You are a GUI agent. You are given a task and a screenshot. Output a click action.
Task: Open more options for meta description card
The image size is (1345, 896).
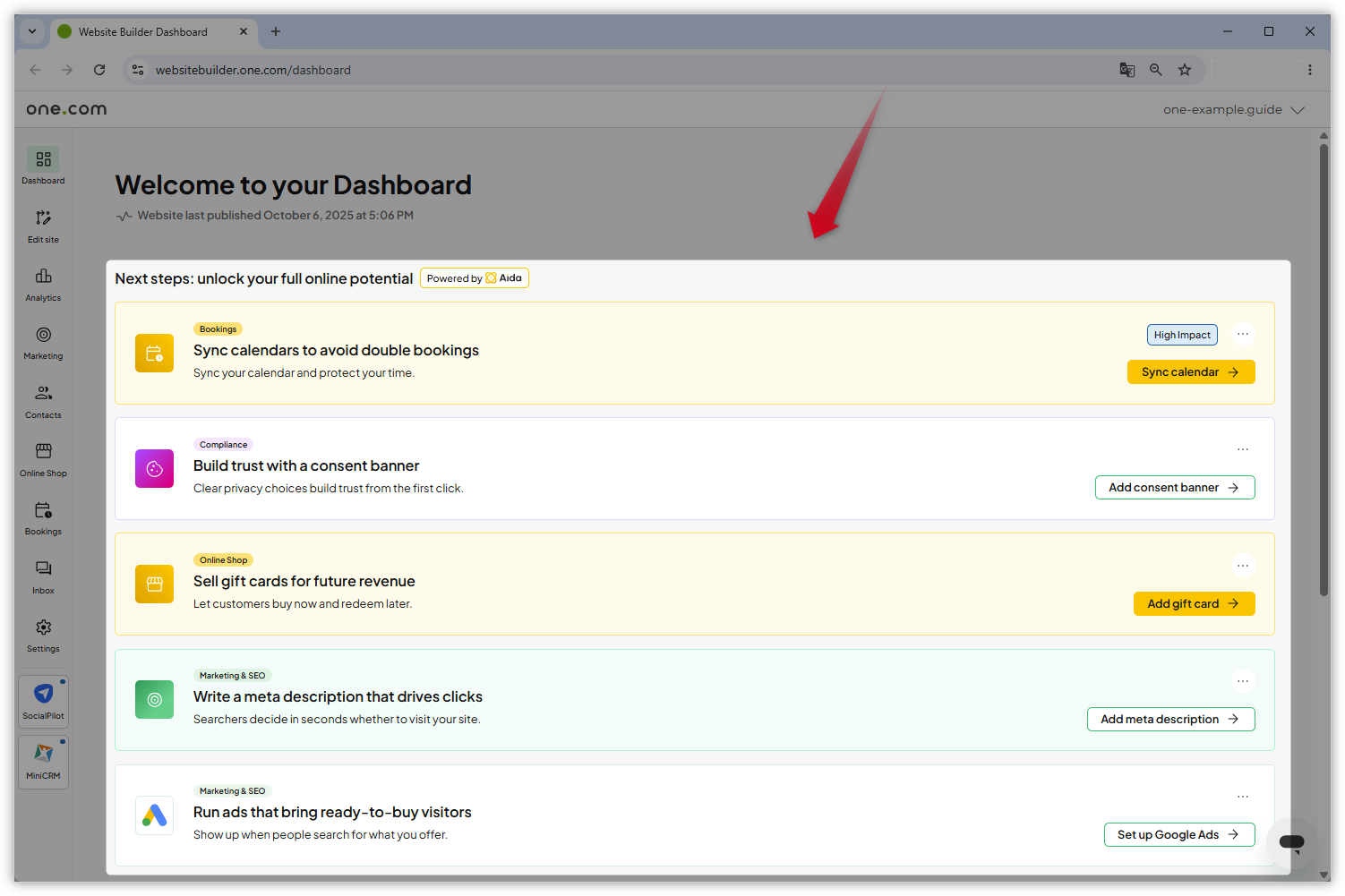[x=1243, y=680]
